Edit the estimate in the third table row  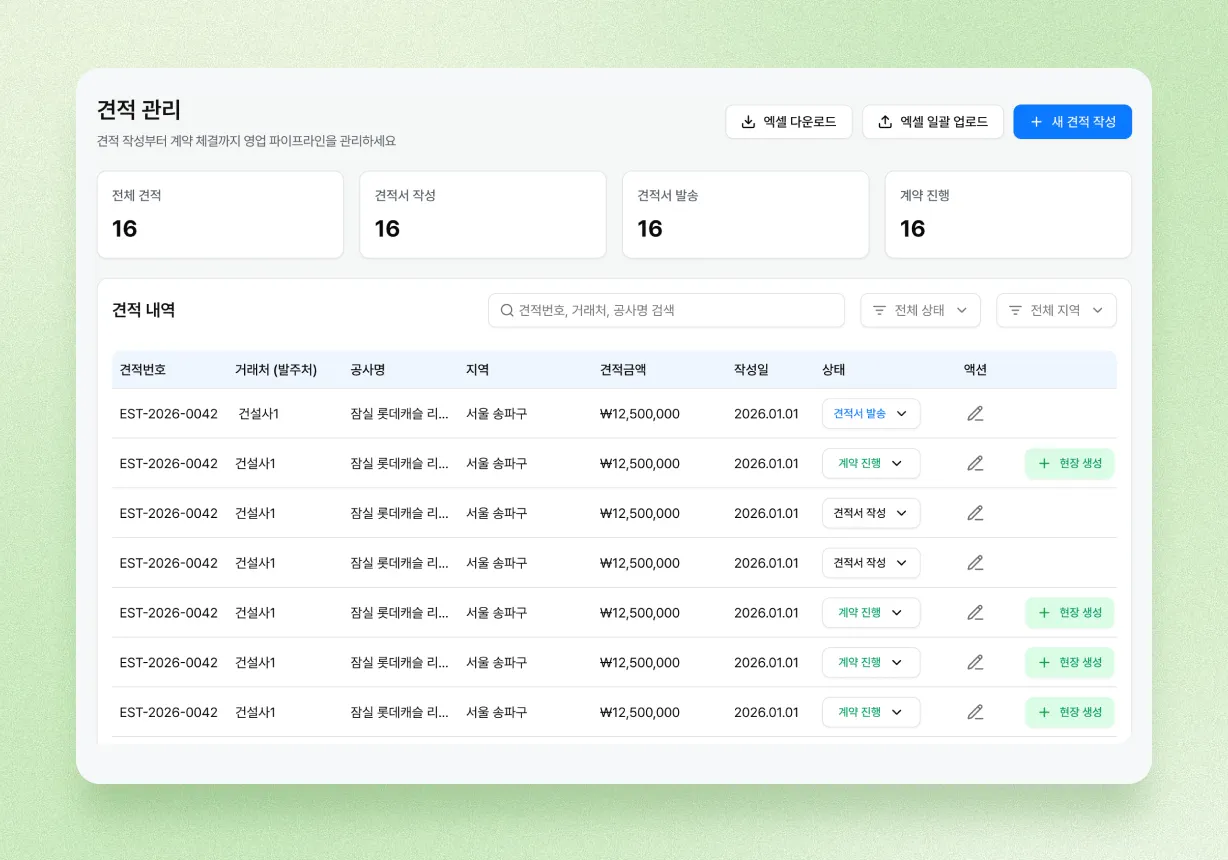pos(975,513)
